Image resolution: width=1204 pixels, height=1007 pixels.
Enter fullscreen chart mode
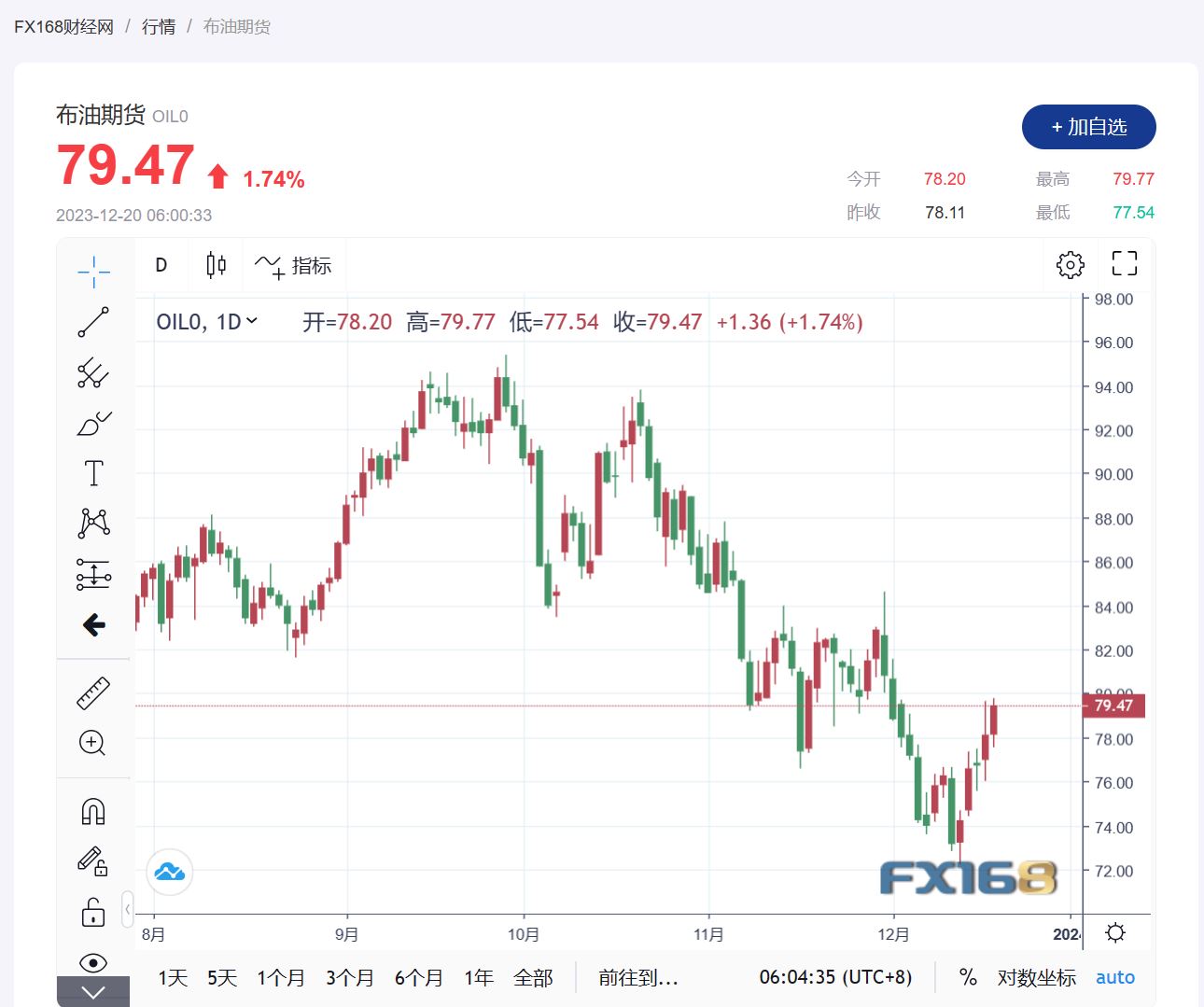(1124, 264)
